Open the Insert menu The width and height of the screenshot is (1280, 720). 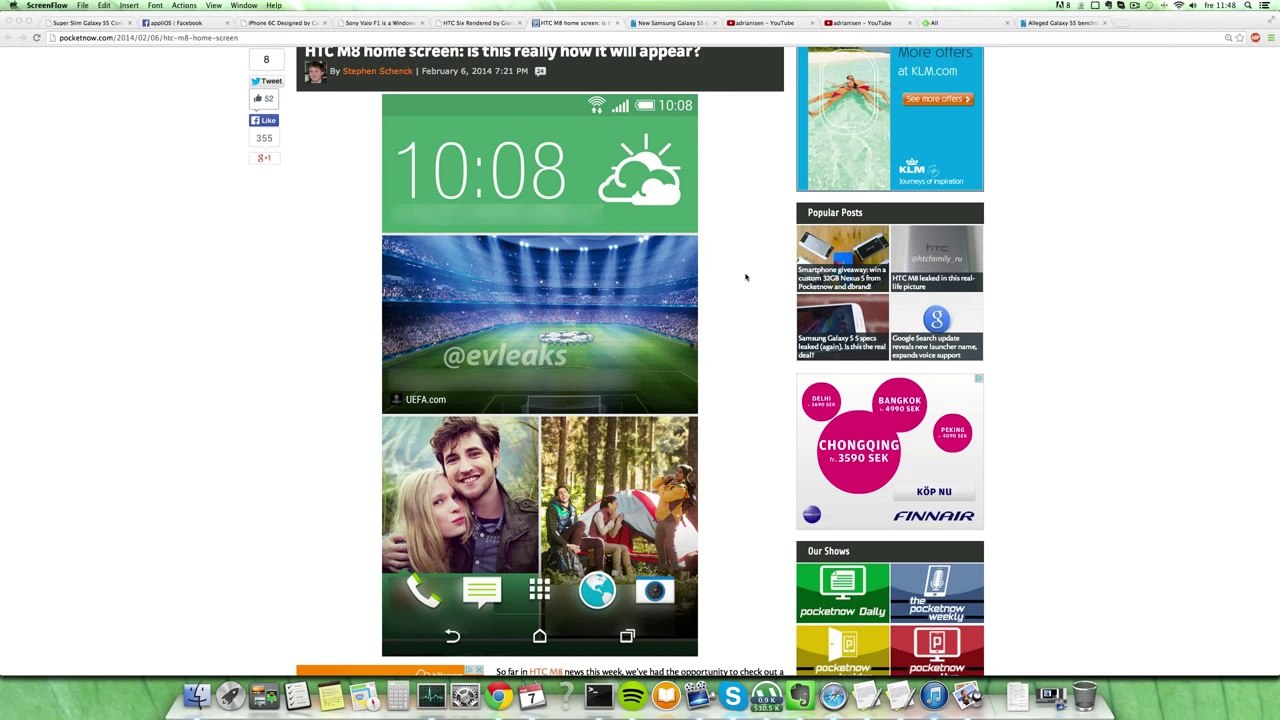click(x=129, y=5)
